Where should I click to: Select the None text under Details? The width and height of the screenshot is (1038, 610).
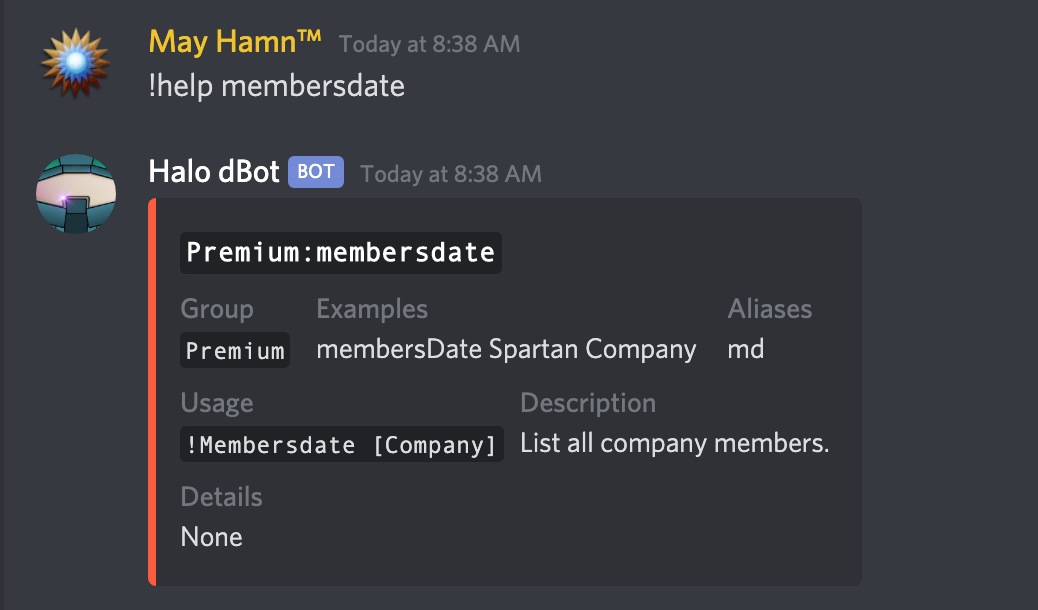(x=211, y=536)
